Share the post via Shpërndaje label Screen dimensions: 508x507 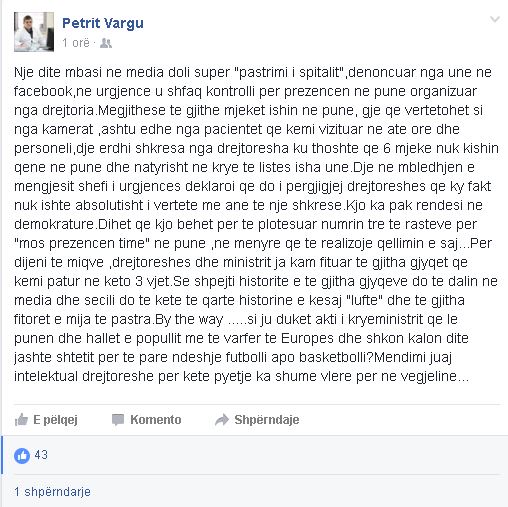click(x=267, y=420)
